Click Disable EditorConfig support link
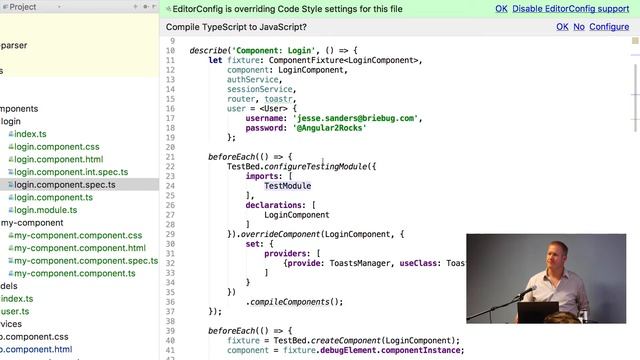Image resolution: width=640 pixels, height=360 pixels. [571, 9]
